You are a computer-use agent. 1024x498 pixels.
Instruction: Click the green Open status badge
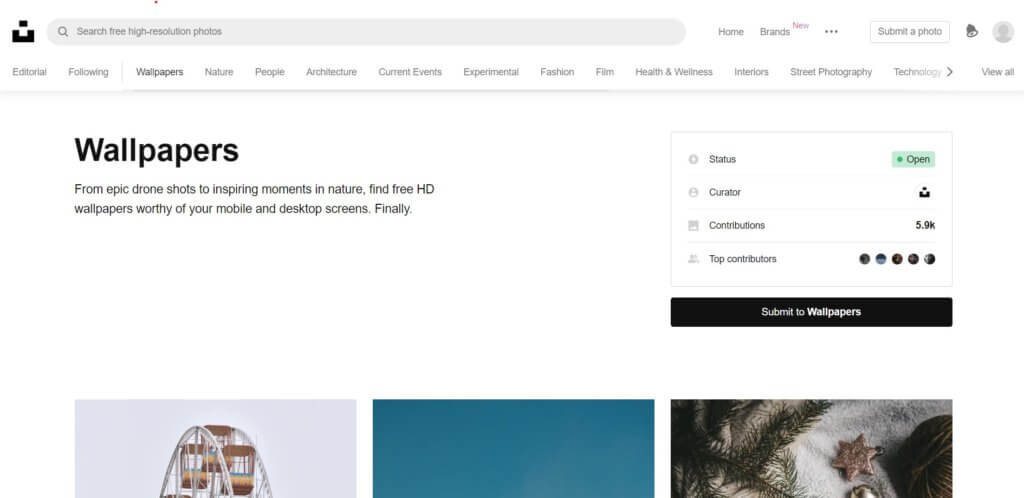913,159
